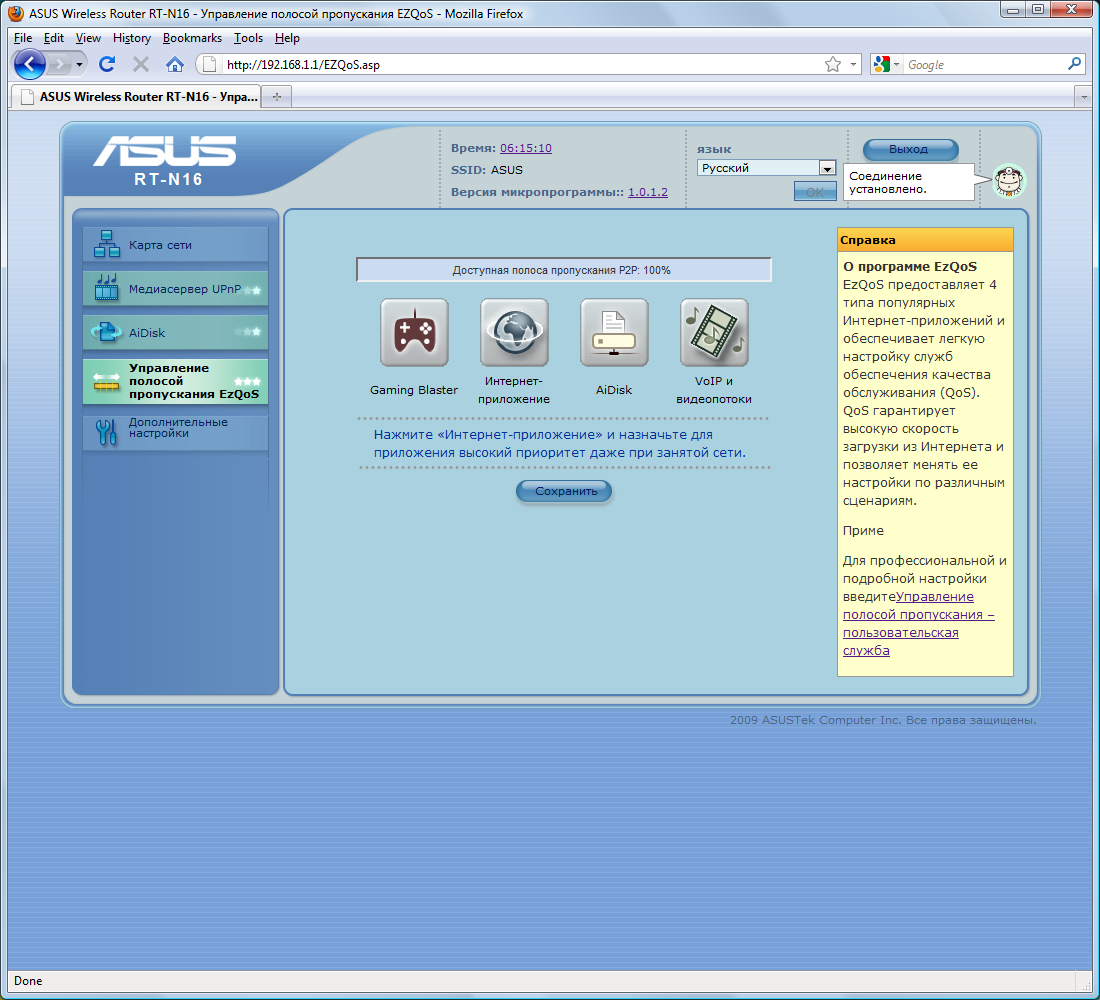Expand the address bar history dropdown

853,65
